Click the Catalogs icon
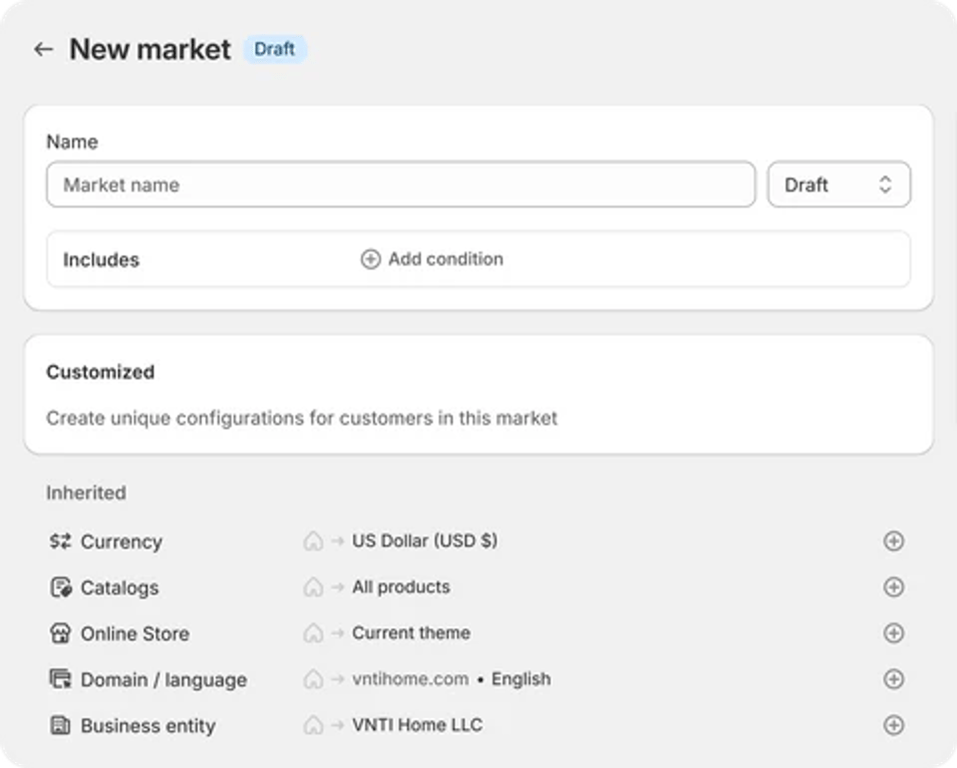Image resolution: width=957 pixels, height=768 pixels. pyautogui.click(x=60, y=587)
